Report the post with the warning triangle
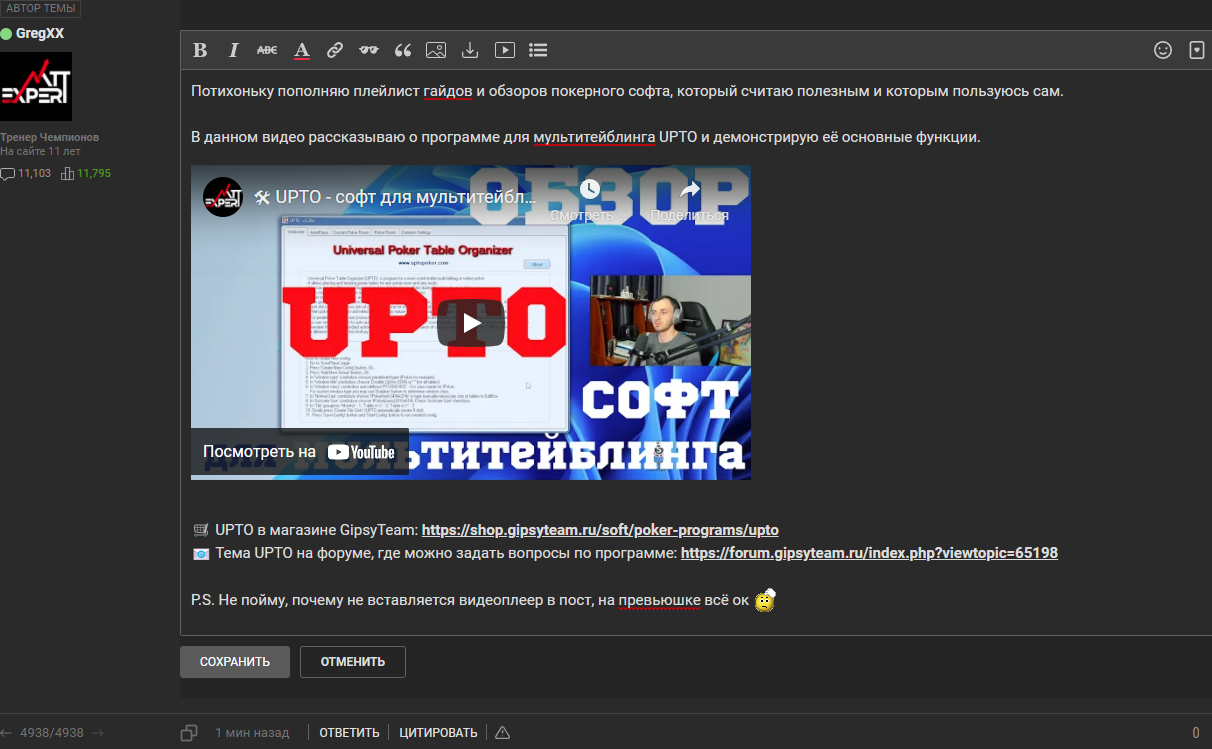The width and height of the screenshot is (1212, 749). pos(502,733)
